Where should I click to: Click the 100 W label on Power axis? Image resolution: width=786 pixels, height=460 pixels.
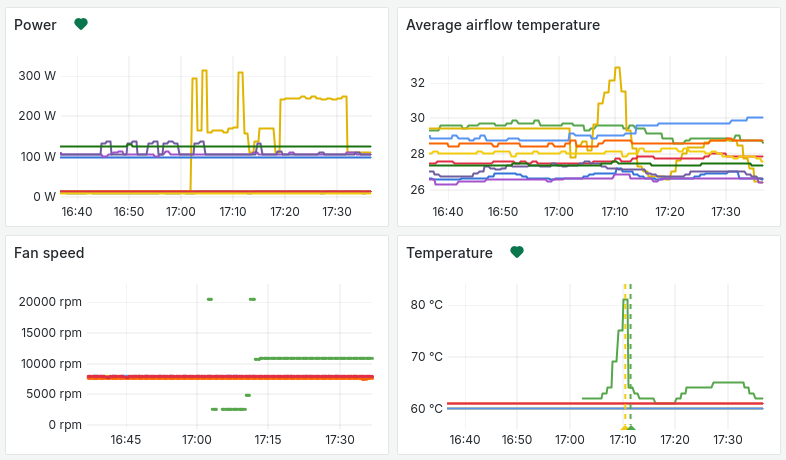point(37,157)
